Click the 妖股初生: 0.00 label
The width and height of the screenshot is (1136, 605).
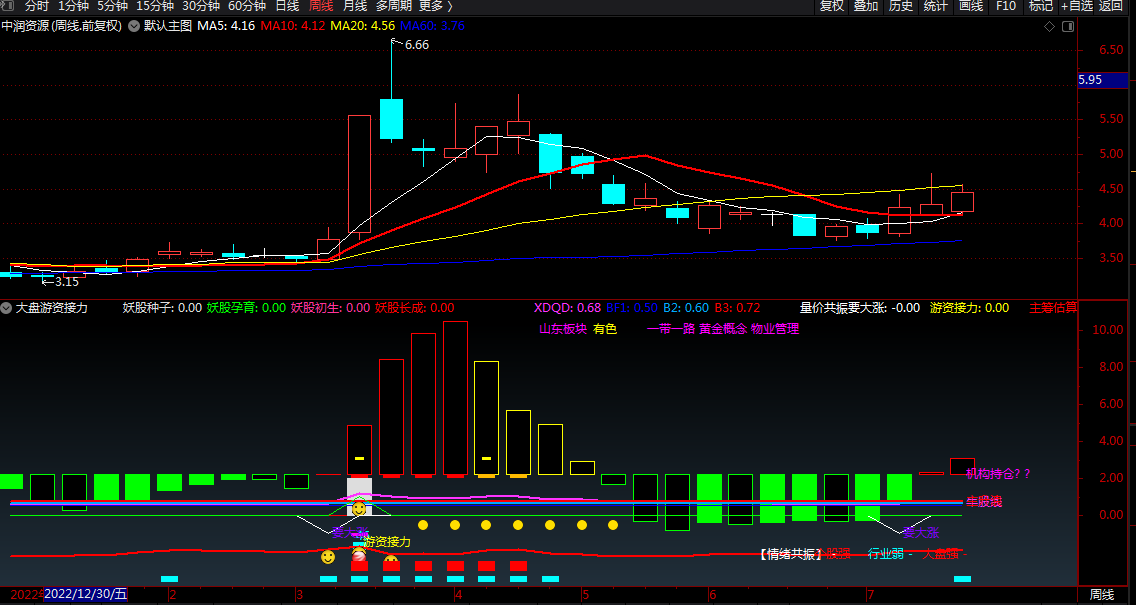click(330, 308)
